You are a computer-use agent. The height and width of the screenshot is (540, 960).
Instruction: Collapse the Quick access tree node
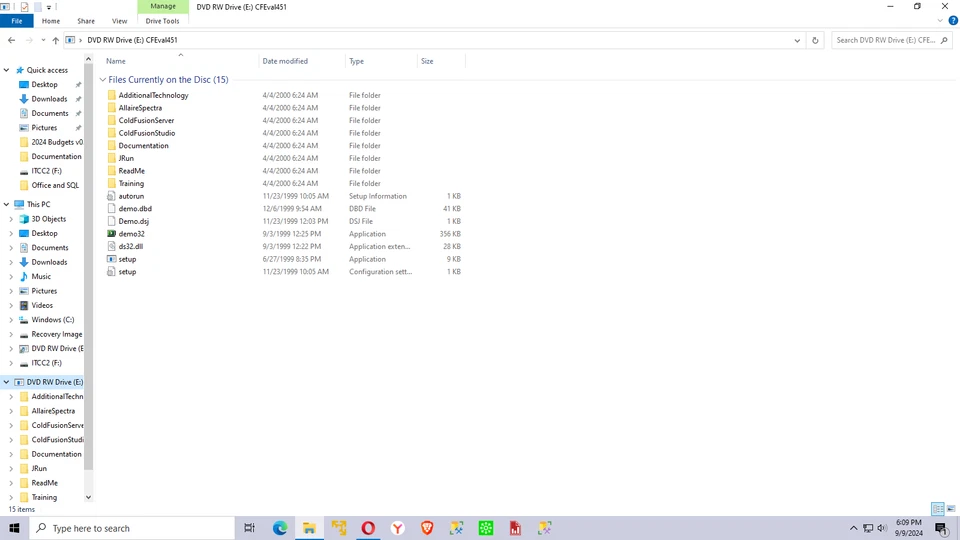tap(7, 70)
